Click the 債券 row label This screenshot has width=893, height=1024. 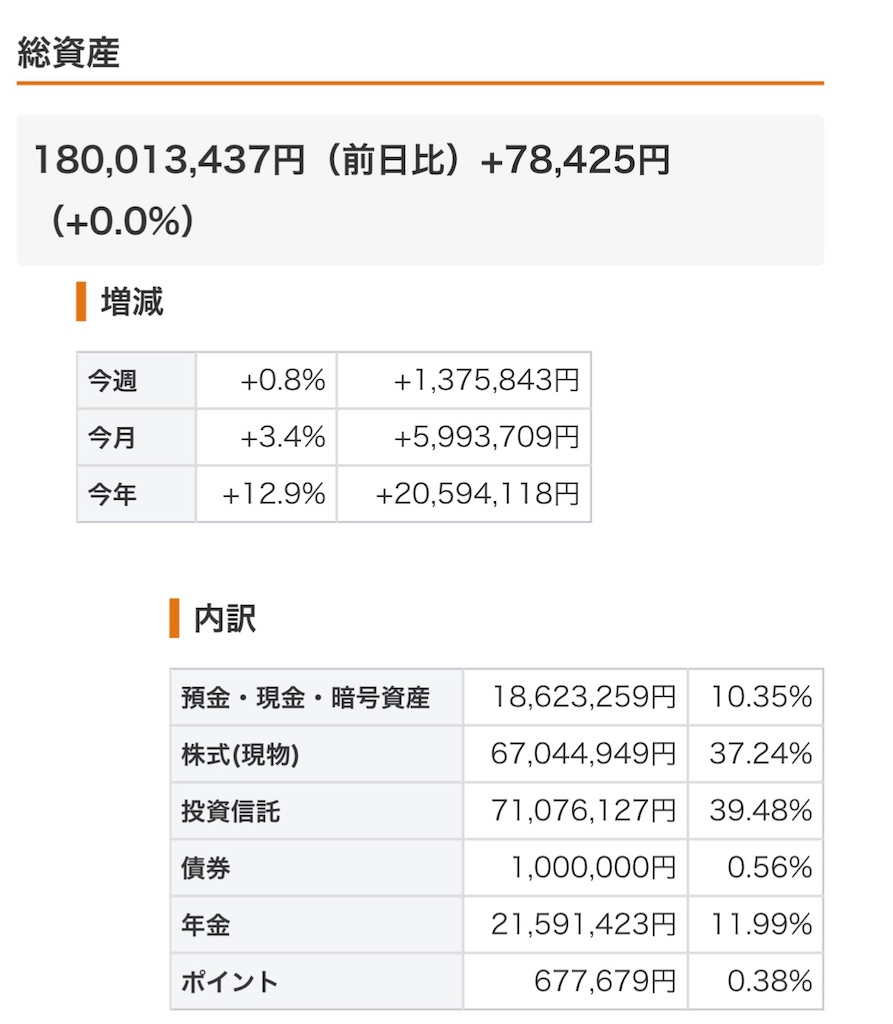206,869
